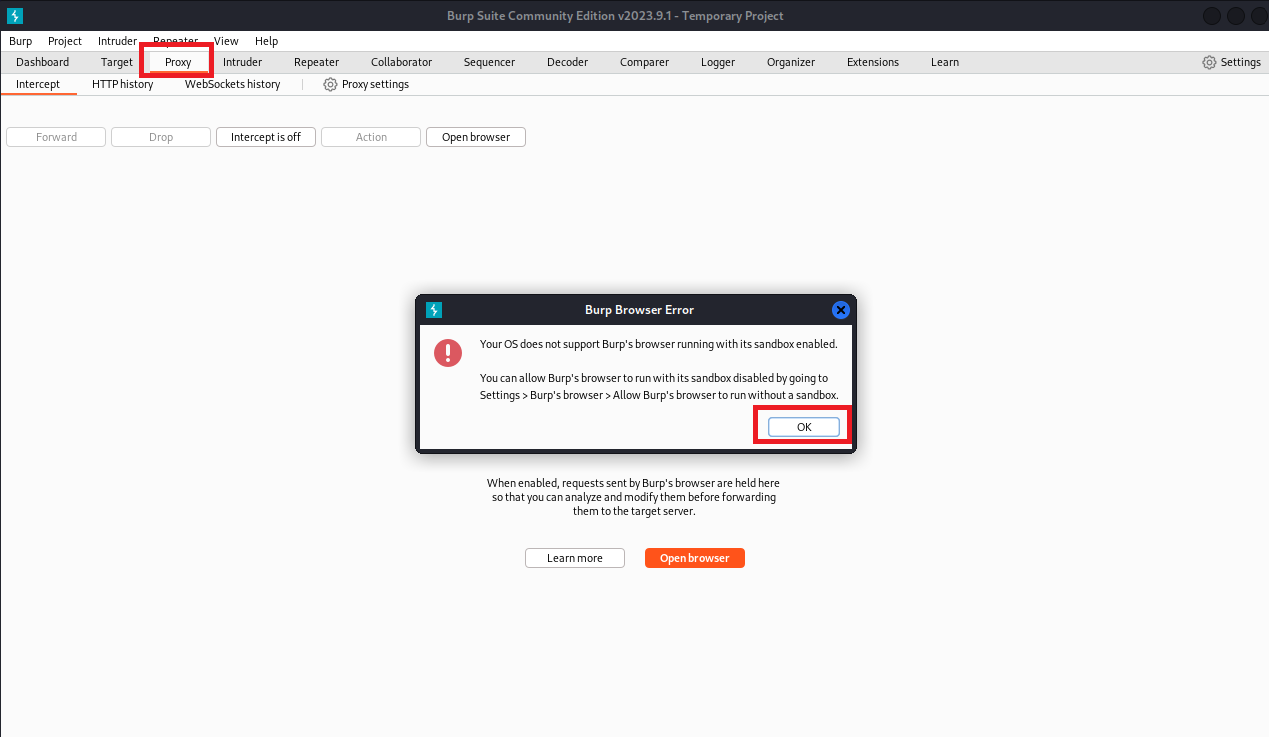Open the Comparer tab
1269x737 pixels.
[644, 62]
